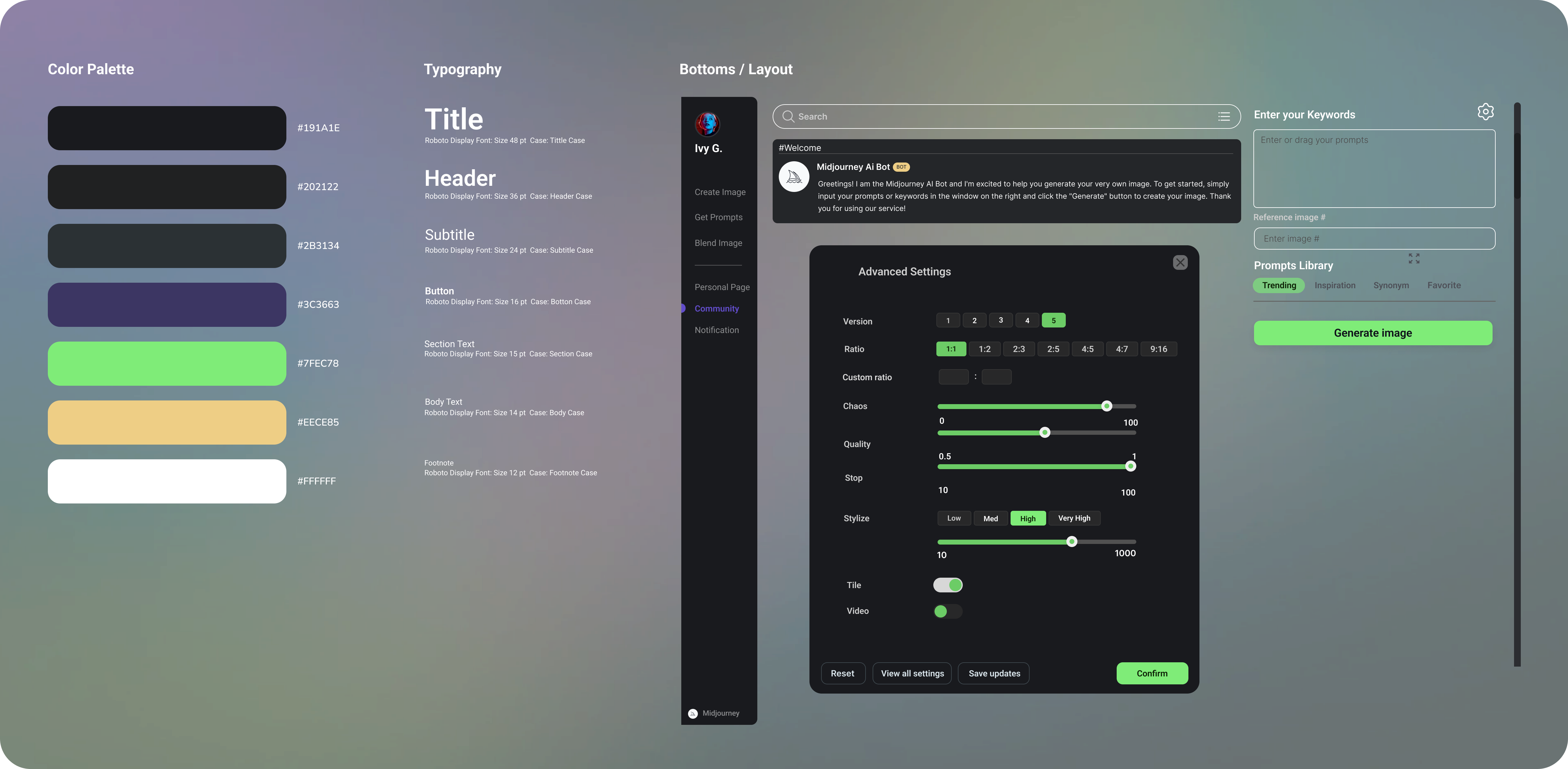Switch to the Inspiration tab
Image resolution: width=1568 pixels, height=769 pixels.
[1334, 285]
